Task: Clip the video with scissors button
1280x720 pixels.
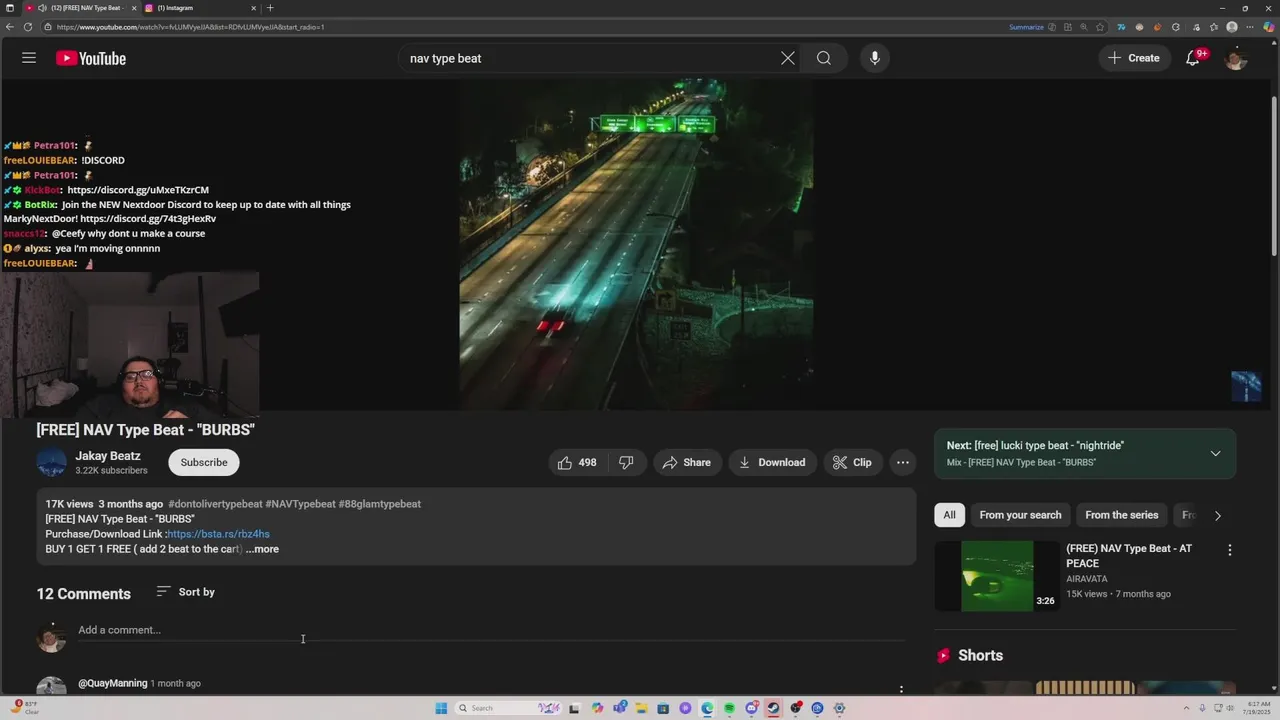Action: point(852,462)
